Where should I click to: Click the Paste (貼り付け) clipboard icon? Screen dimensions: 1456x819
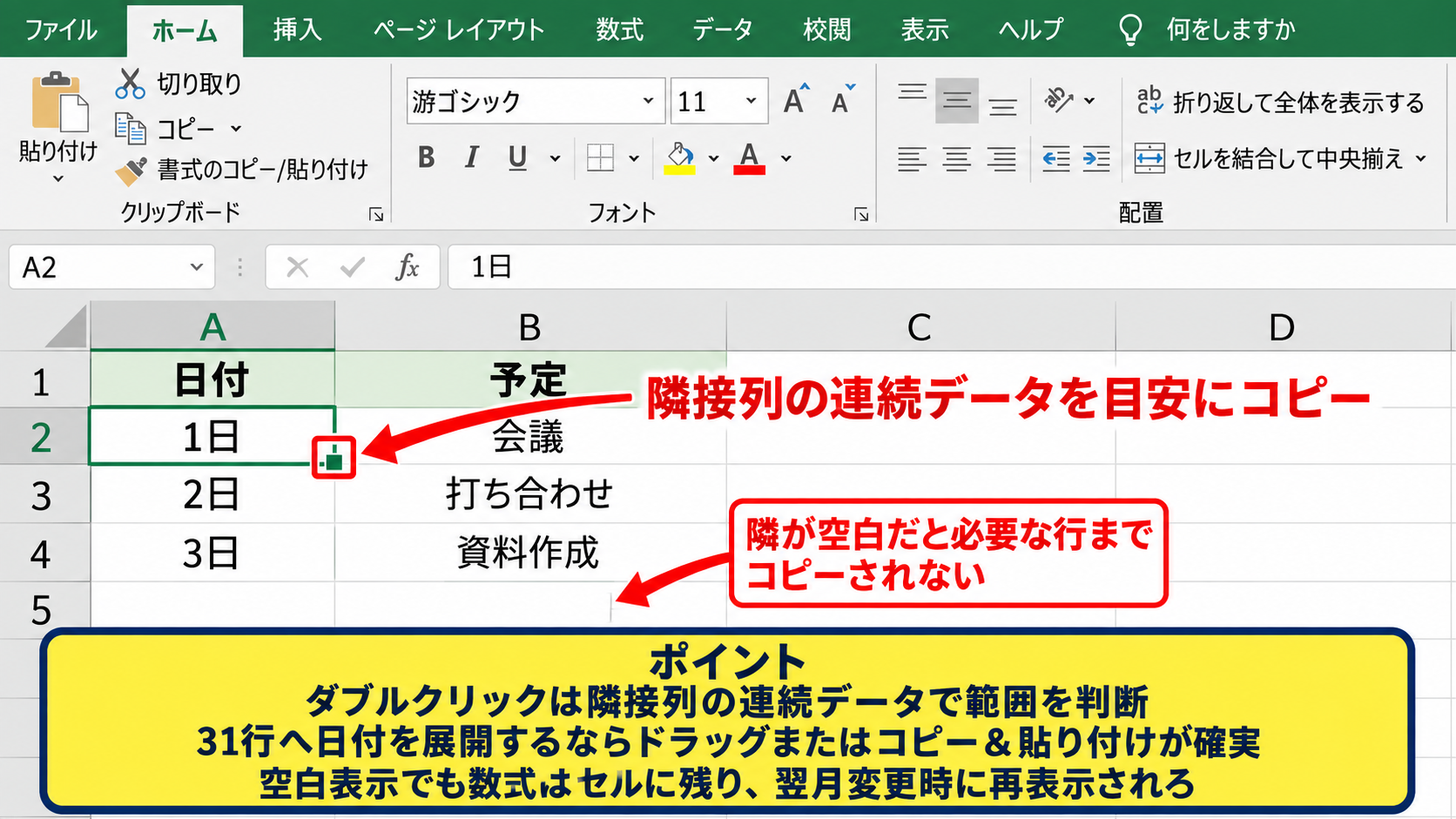click(x=59, y=101)
